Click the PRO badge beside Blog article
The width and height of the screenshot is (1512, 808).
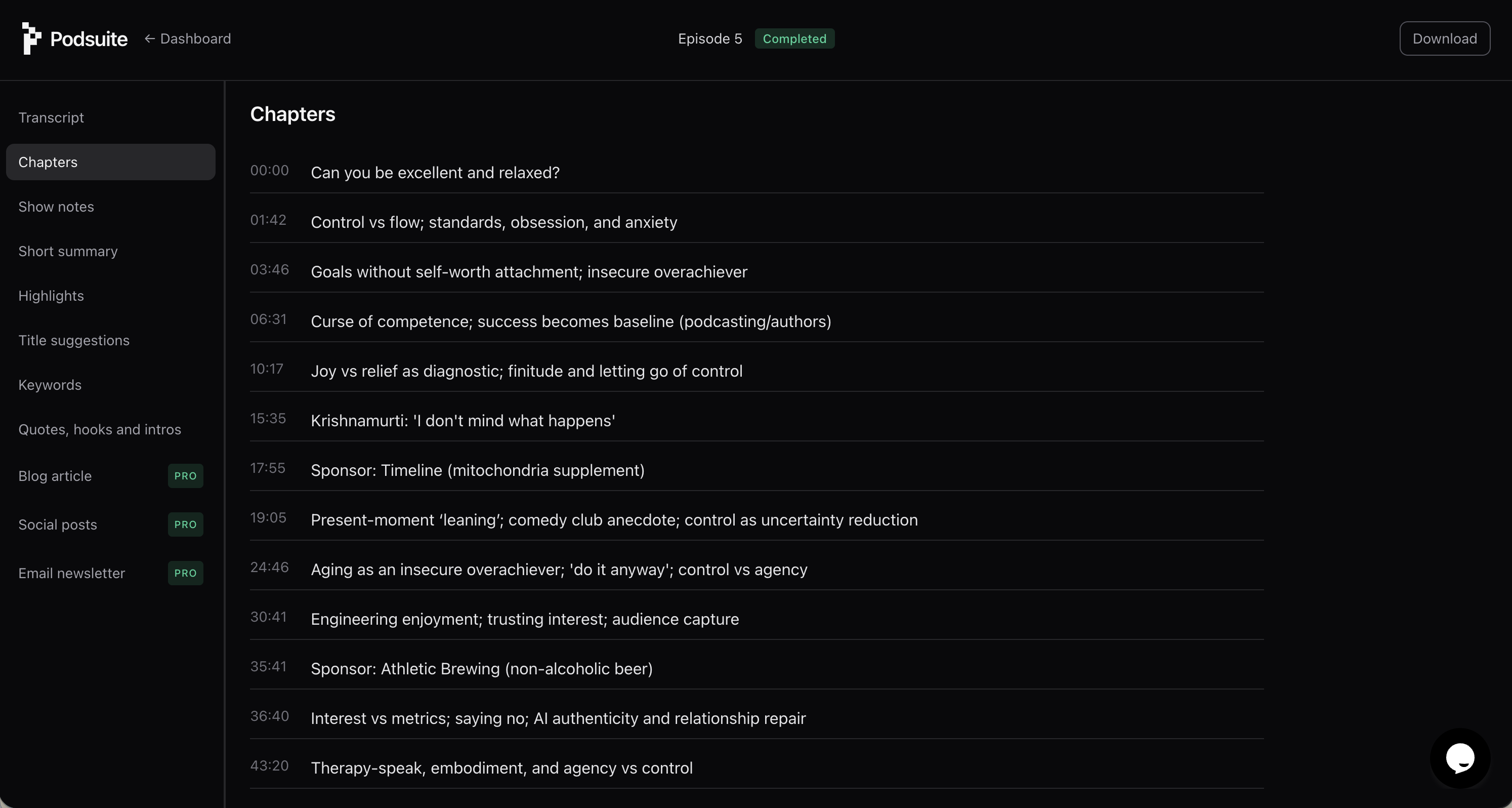(185, 476)
